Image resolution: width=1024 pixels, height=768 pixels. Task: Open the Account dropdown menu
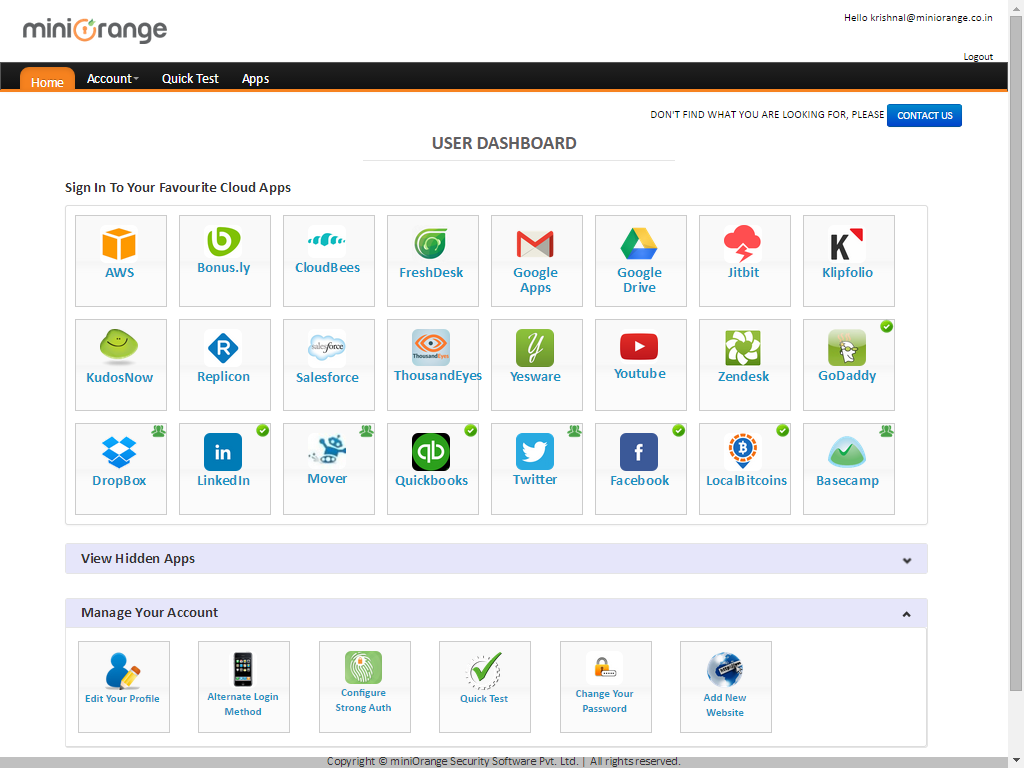[112, 78]
